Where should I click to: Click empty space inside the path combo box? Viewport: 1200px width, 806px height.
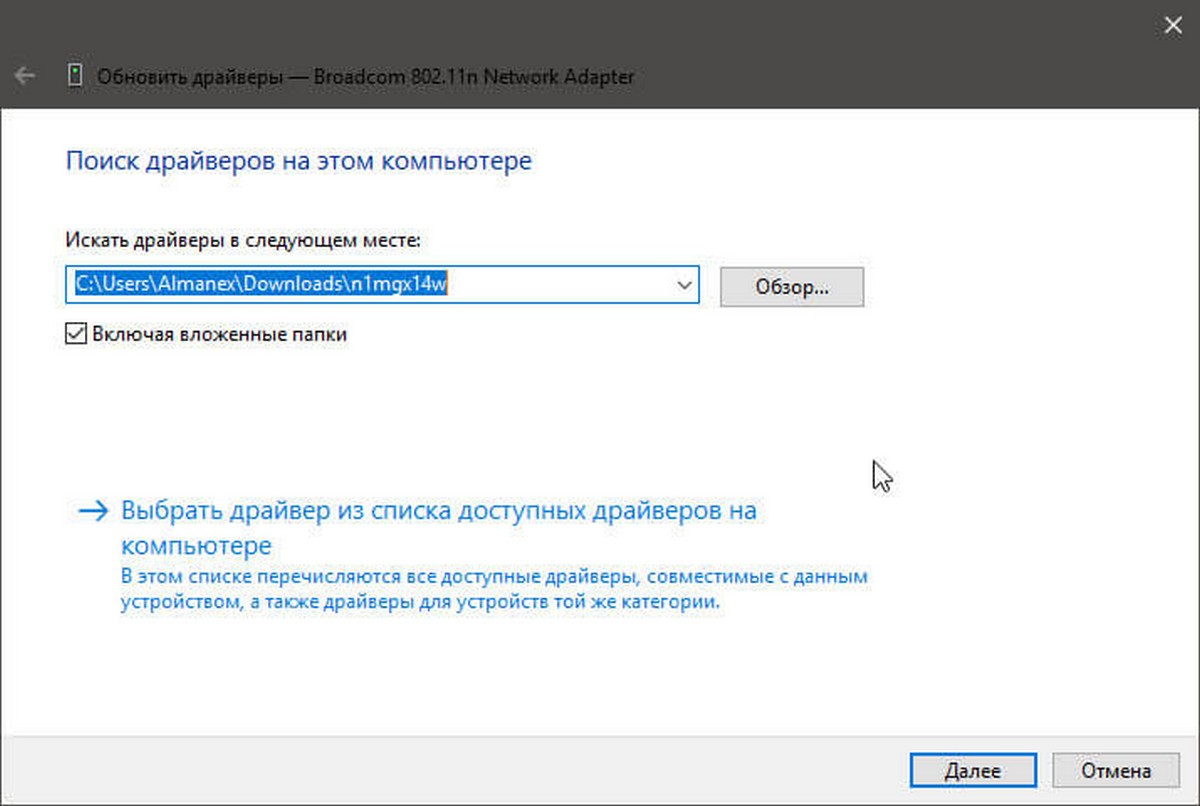click(x=570, y=285)
